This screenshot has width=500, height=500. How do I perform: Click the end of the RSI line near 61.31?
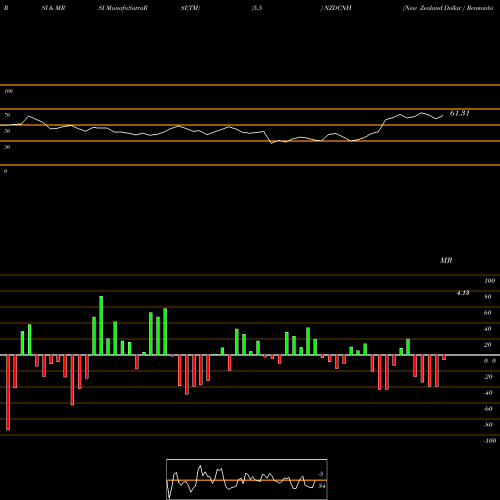point(443,116)
